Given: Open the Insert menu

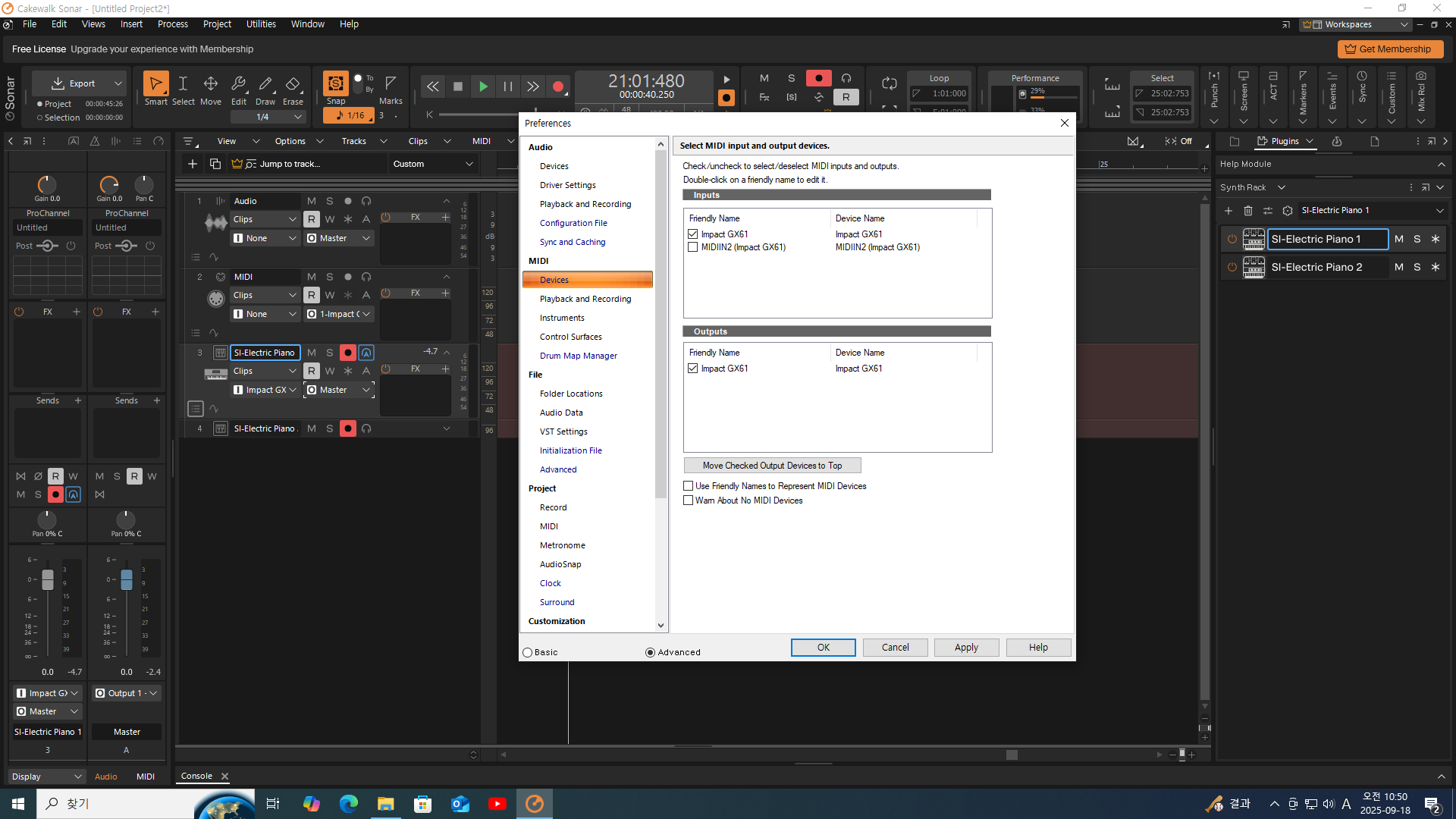Looking at the screenshot, I should pyautogui.click(x=131, y=24).
